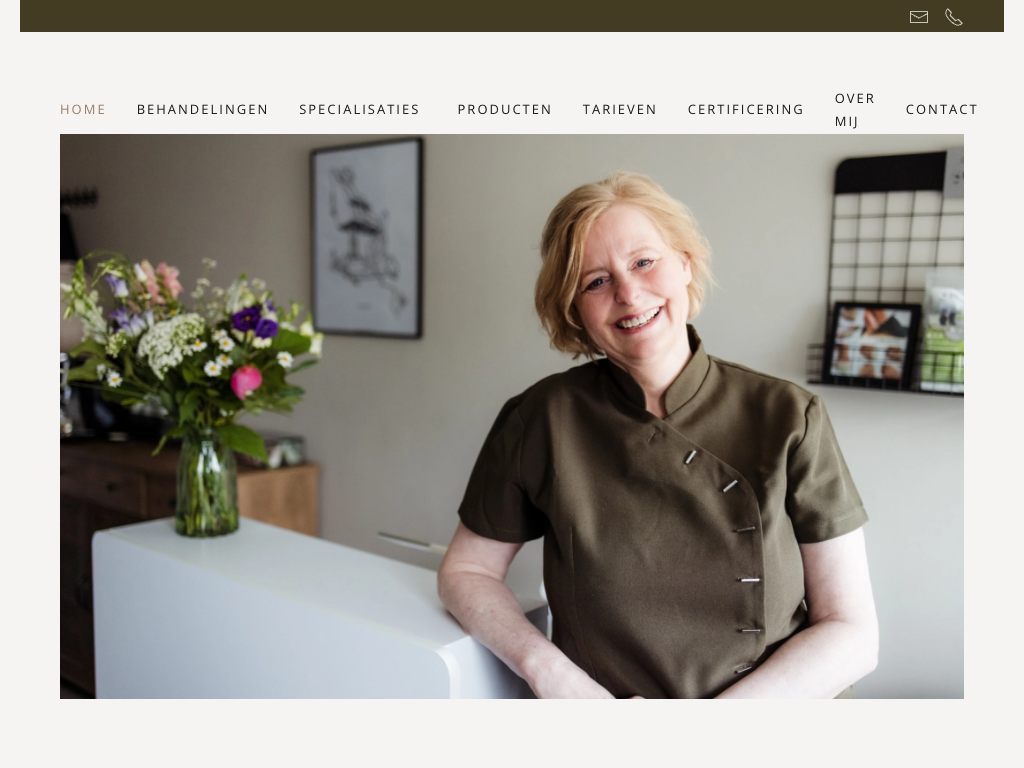The image size is (1024, 768).
Task: Click the envelope email icon
Action: click(918, 17)
